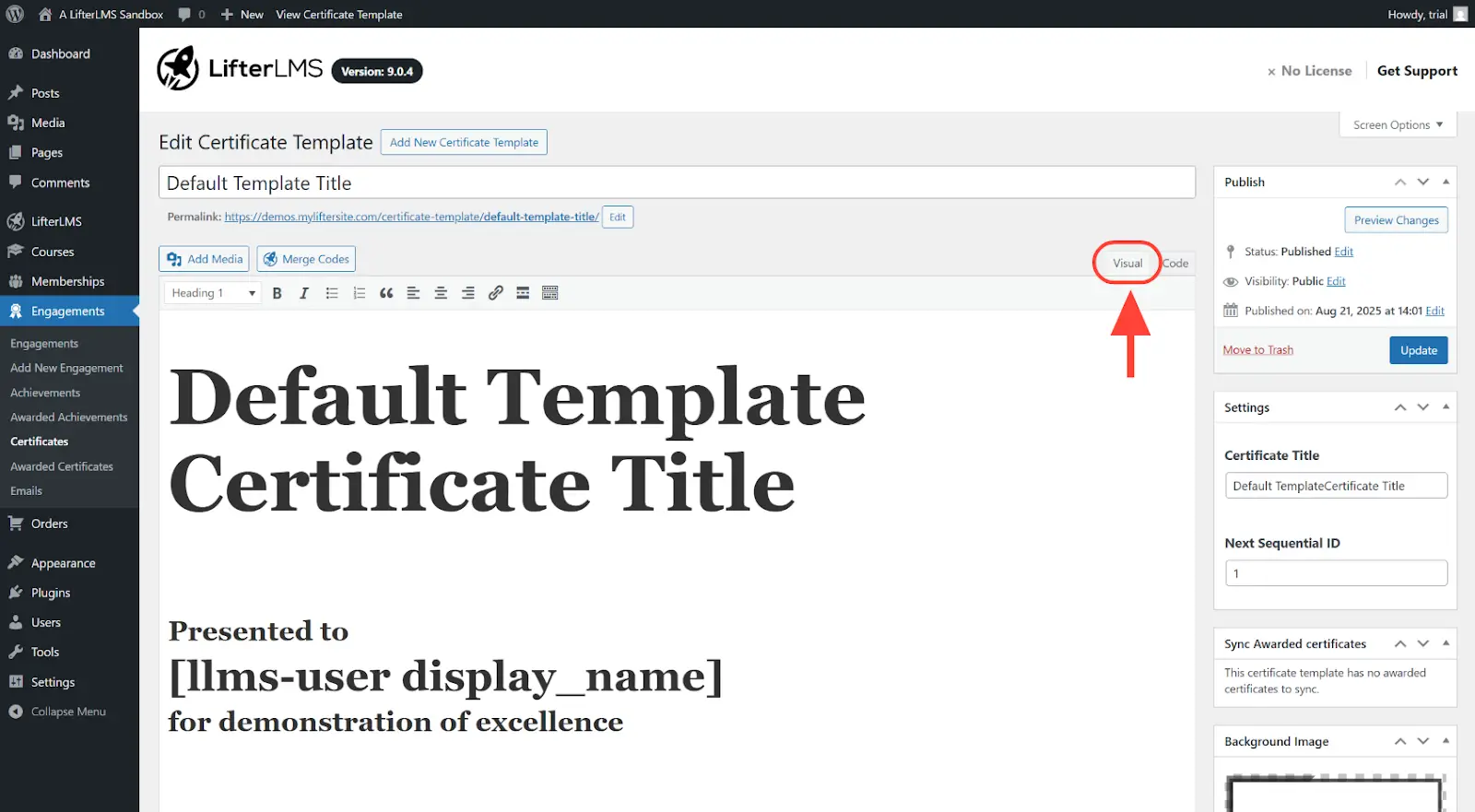1475x812 pixels.
Task: Click the Add Media button
Action: point(205,259)
